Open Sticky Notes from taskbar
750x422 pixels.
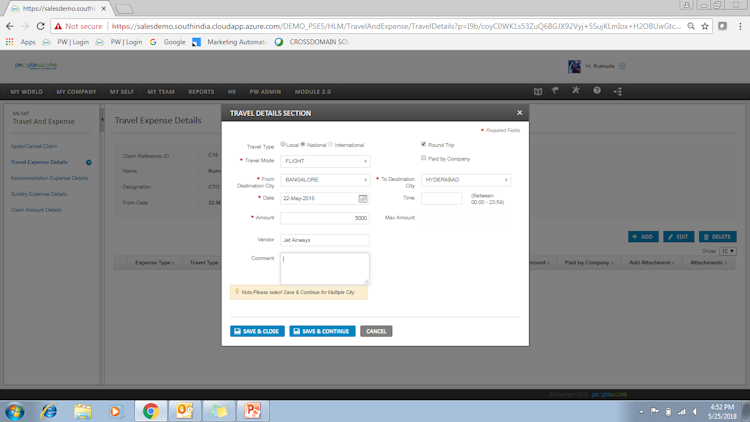pos(219,411)
